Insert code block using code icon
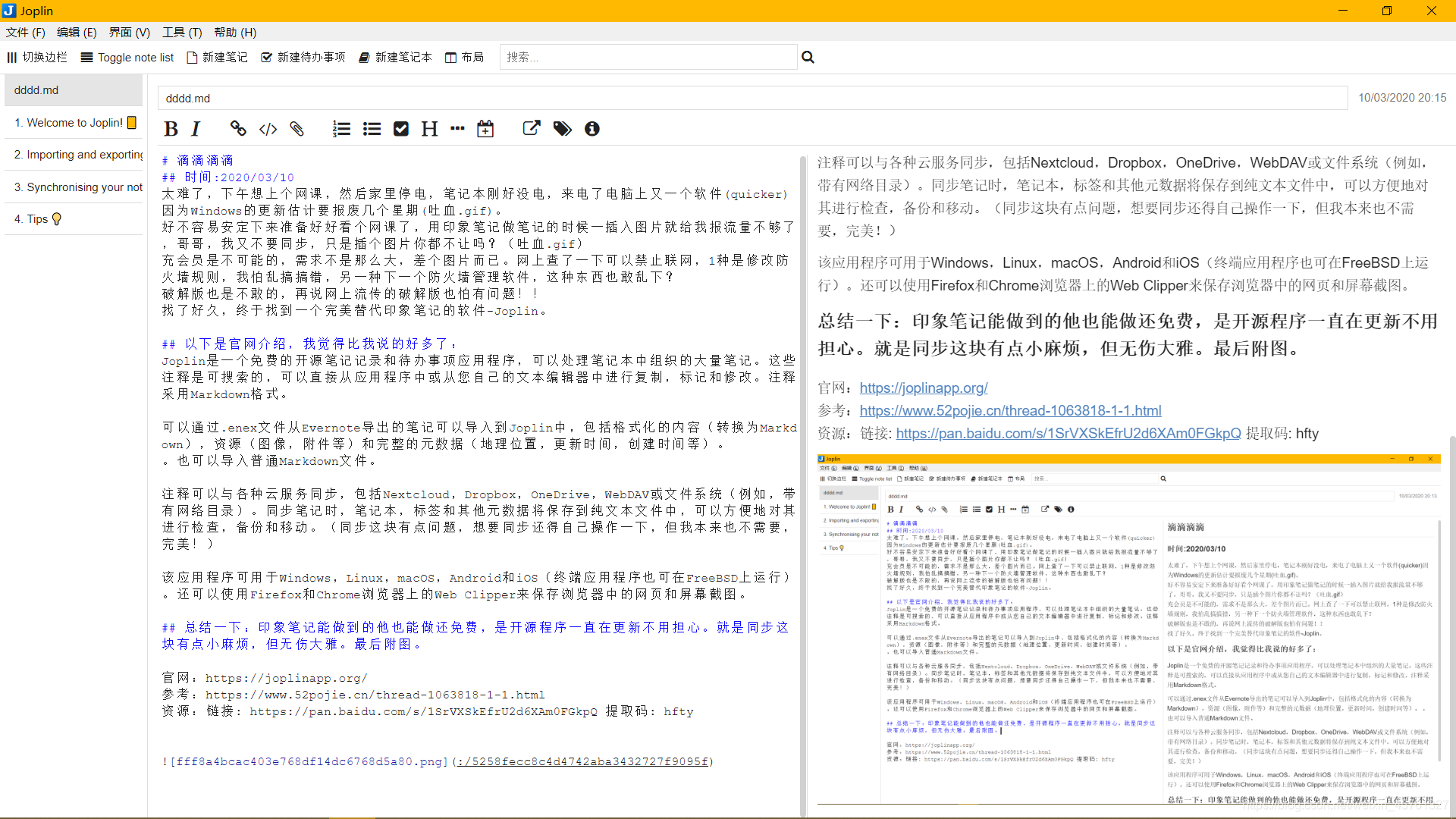Viewport: 1456px width, 819px height. pyautogui.click(x=268, y=129)
